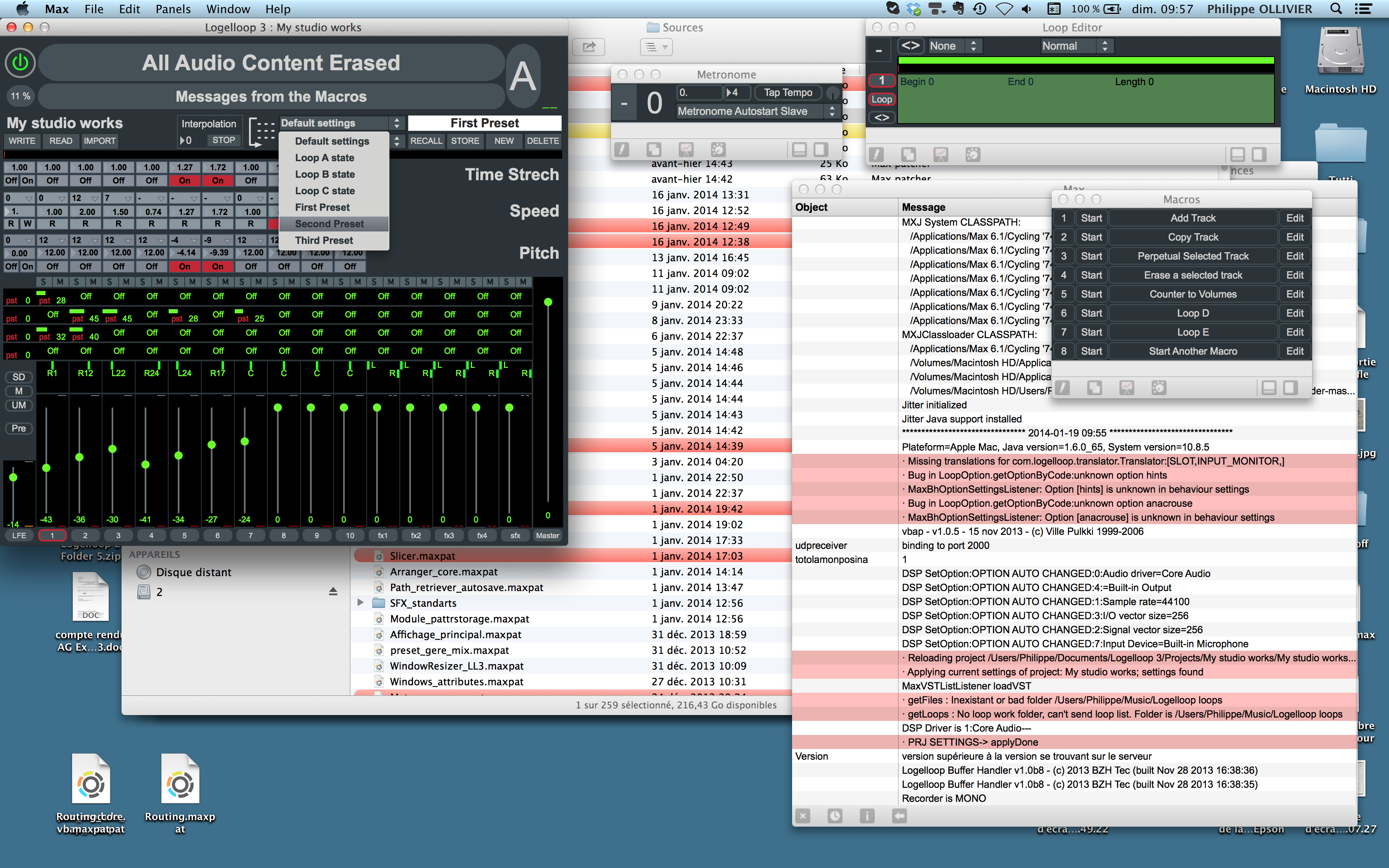
Task: Adjust the Master volume fader
Action: point(548,302)
